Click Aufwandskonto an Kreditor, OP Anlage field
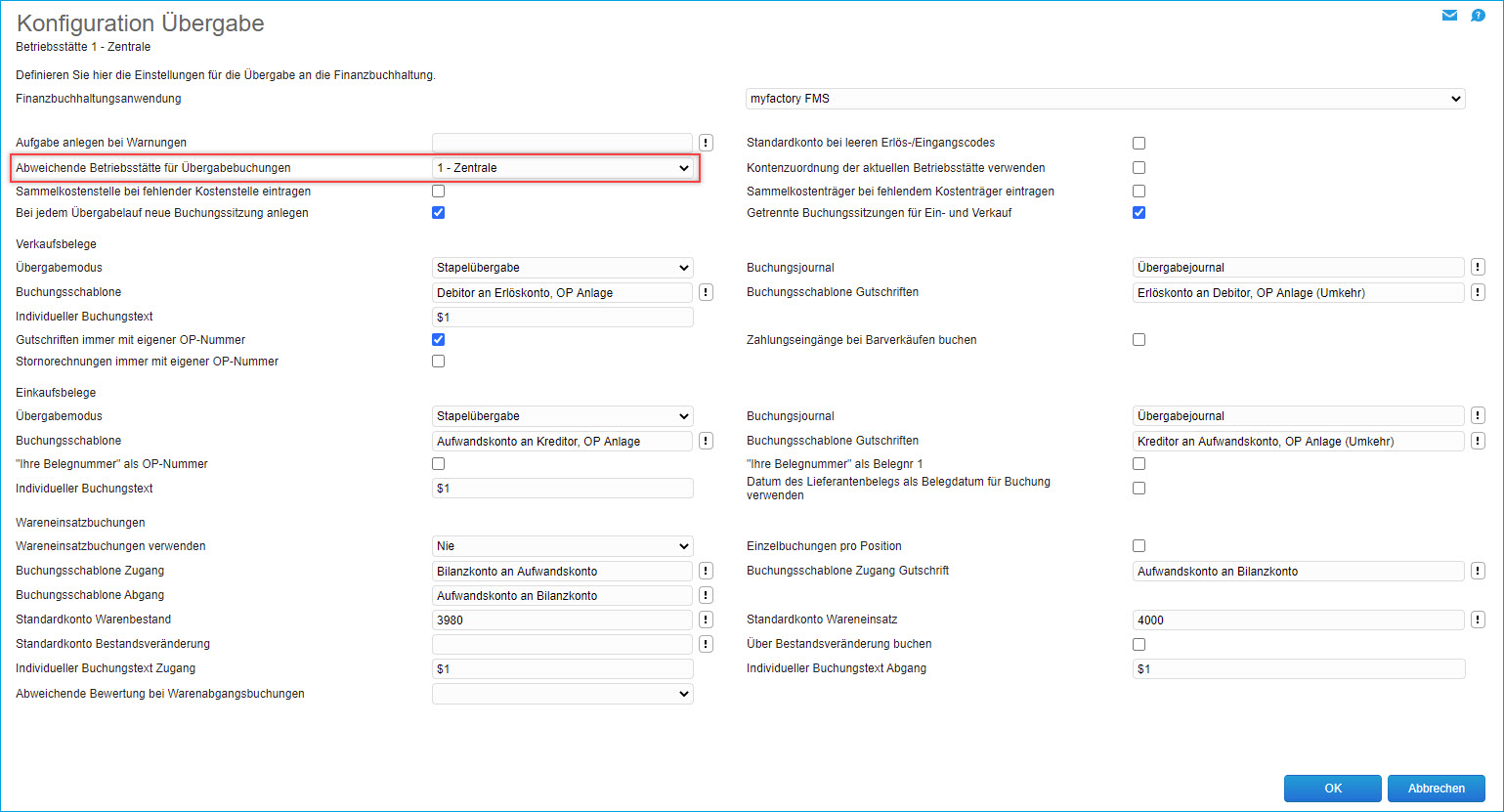Viewport: 1504px width, 812px height. (x=563, y=441)
